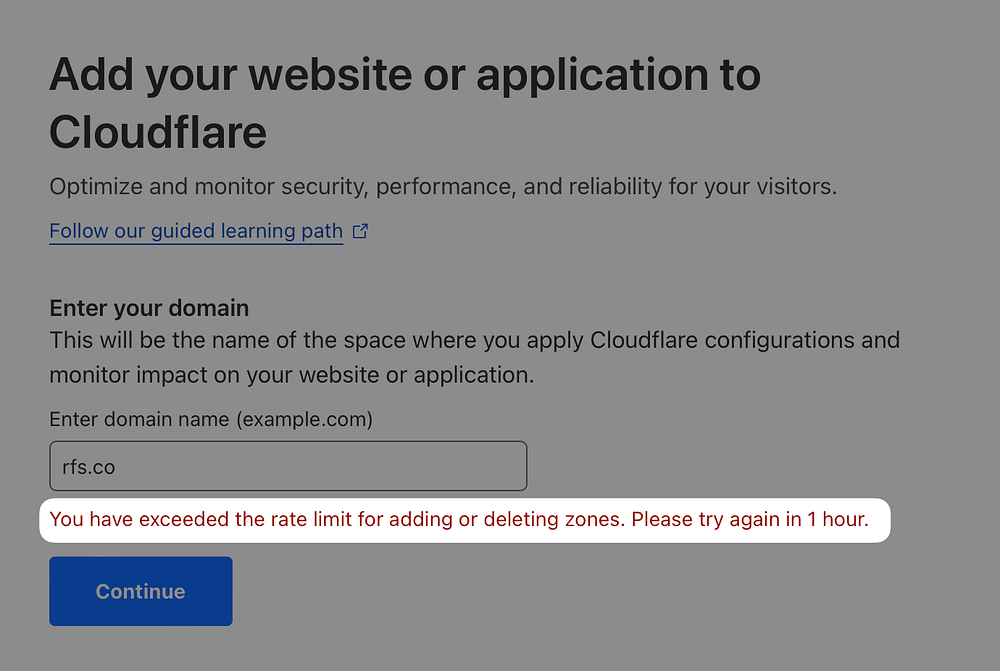
Task: Click the "monitor impact on your website" text line
Action: tap(291, 375)
